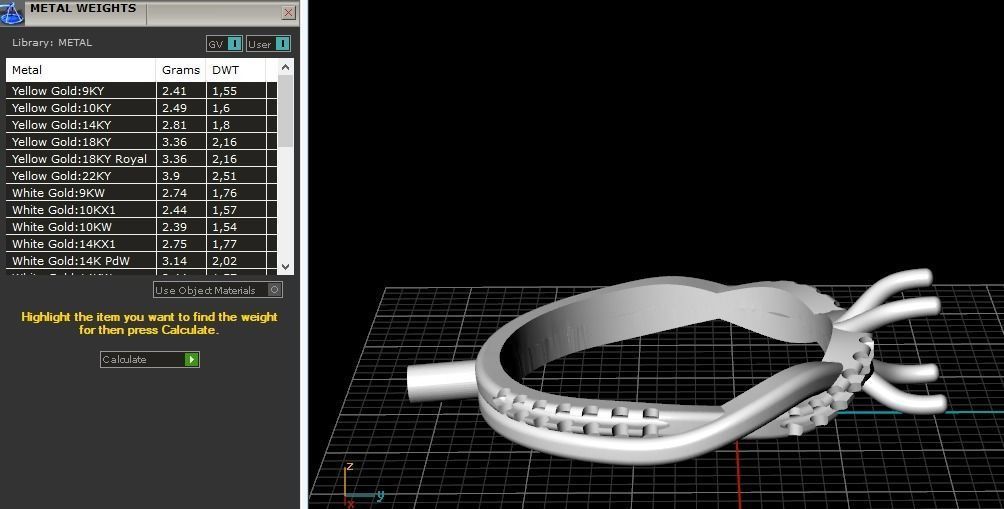Image resolution: width=1004 pixels, height=509 pixels.
Task: Click the ring sprue cylinder in viewport
Action: 442,382
